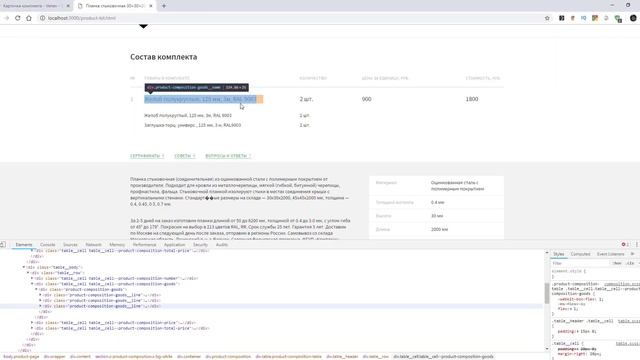The width and height of the screenshot is (640, 360).
Task: Open the IQ extension icon
Action: click(584, 18)
